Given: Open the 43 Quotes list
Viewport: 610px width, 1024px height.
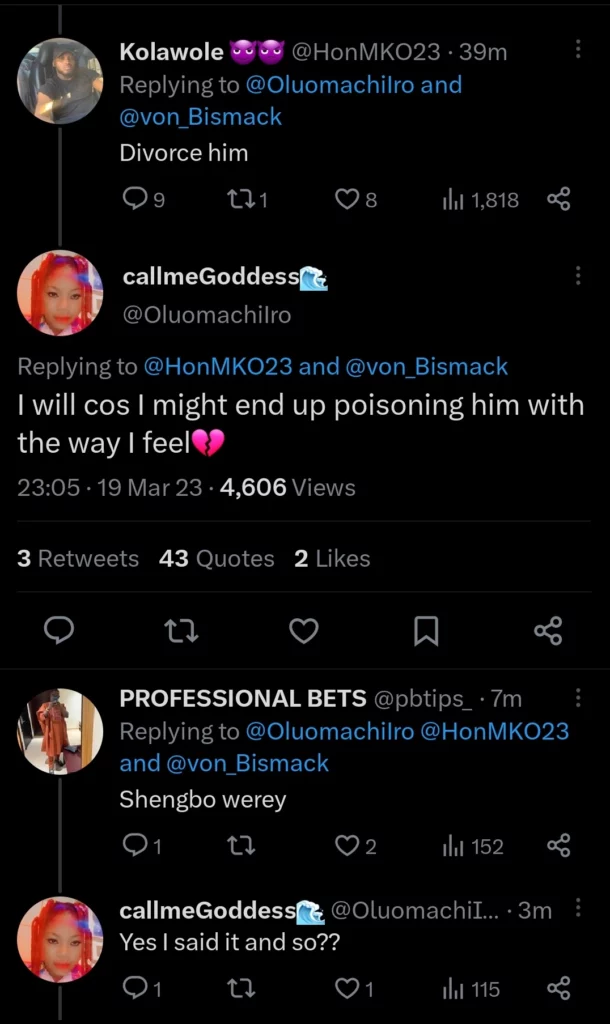Looking at the screenshot, I should 216,558.
